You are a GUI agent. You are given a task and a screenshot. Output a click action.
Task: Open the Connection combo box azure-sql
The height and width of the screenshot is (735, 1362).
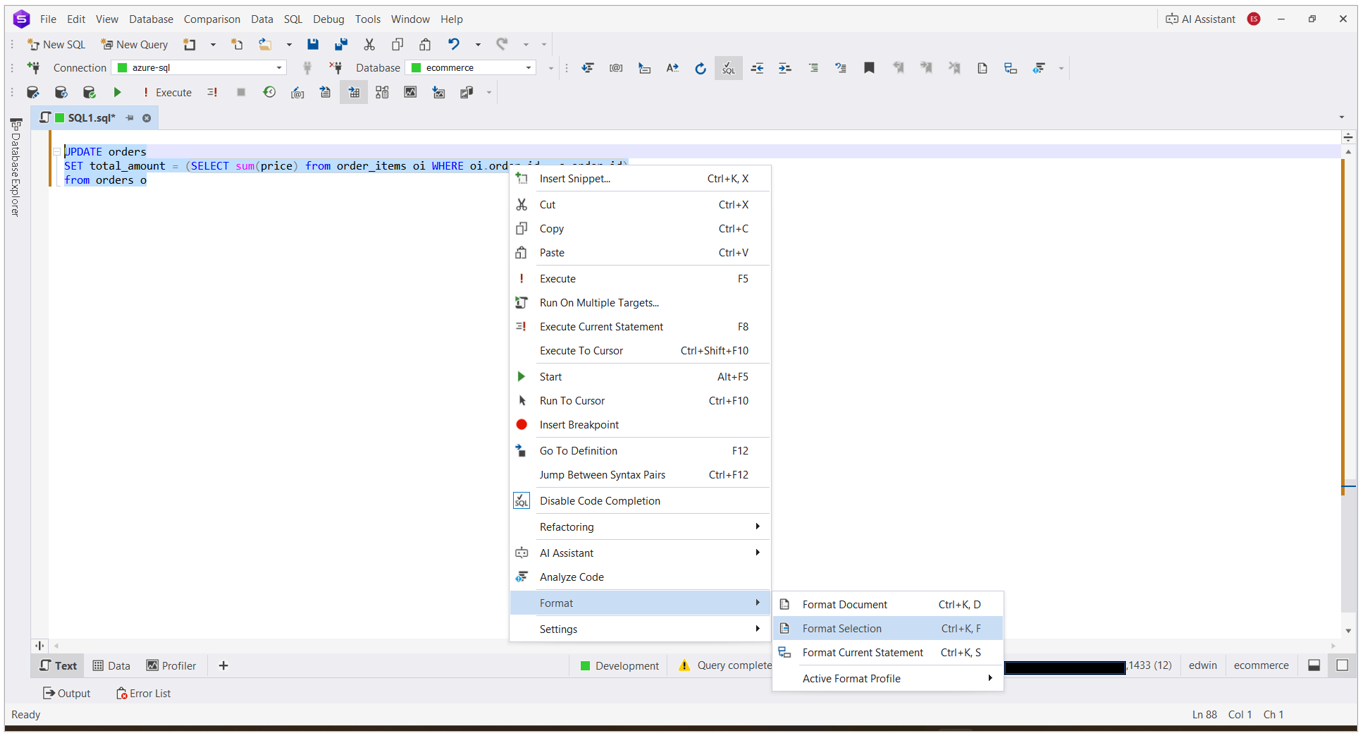(200, 68)
